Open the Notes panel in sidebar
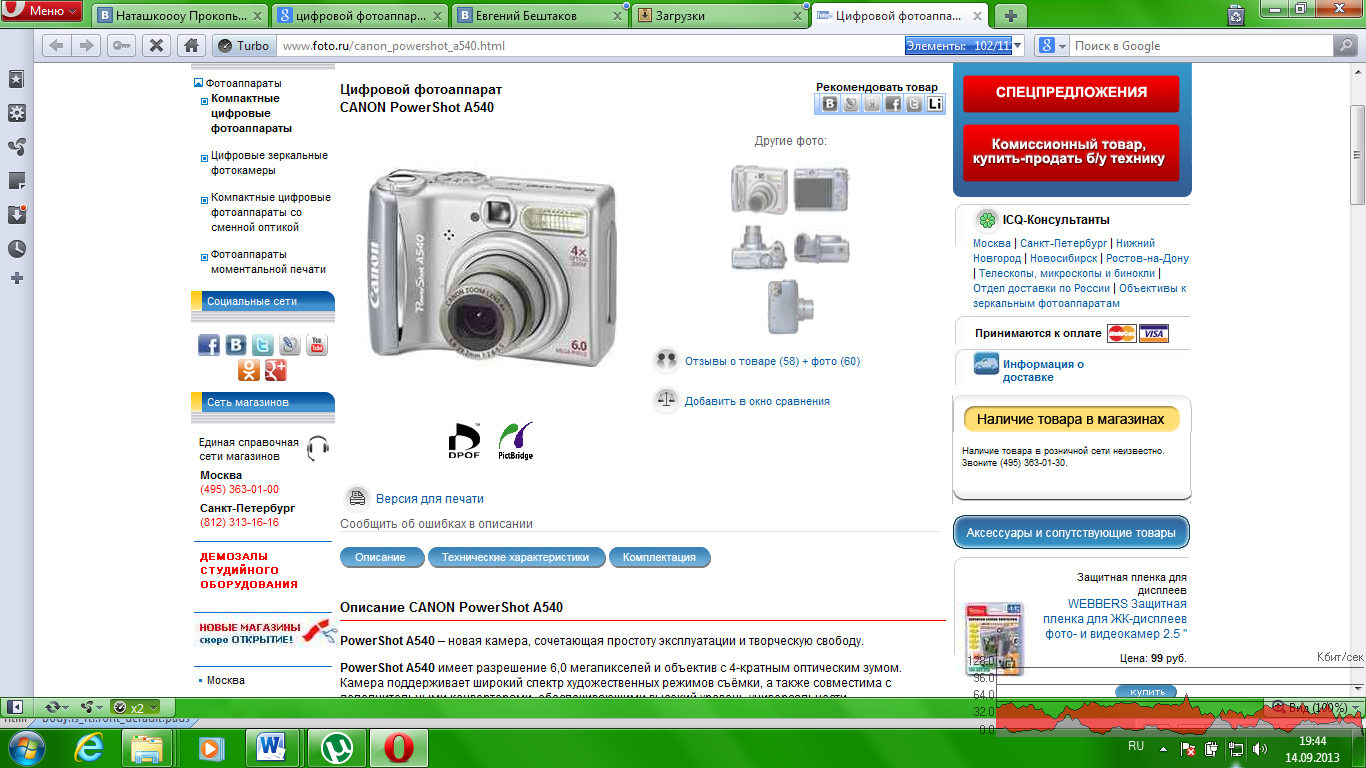 17,181
